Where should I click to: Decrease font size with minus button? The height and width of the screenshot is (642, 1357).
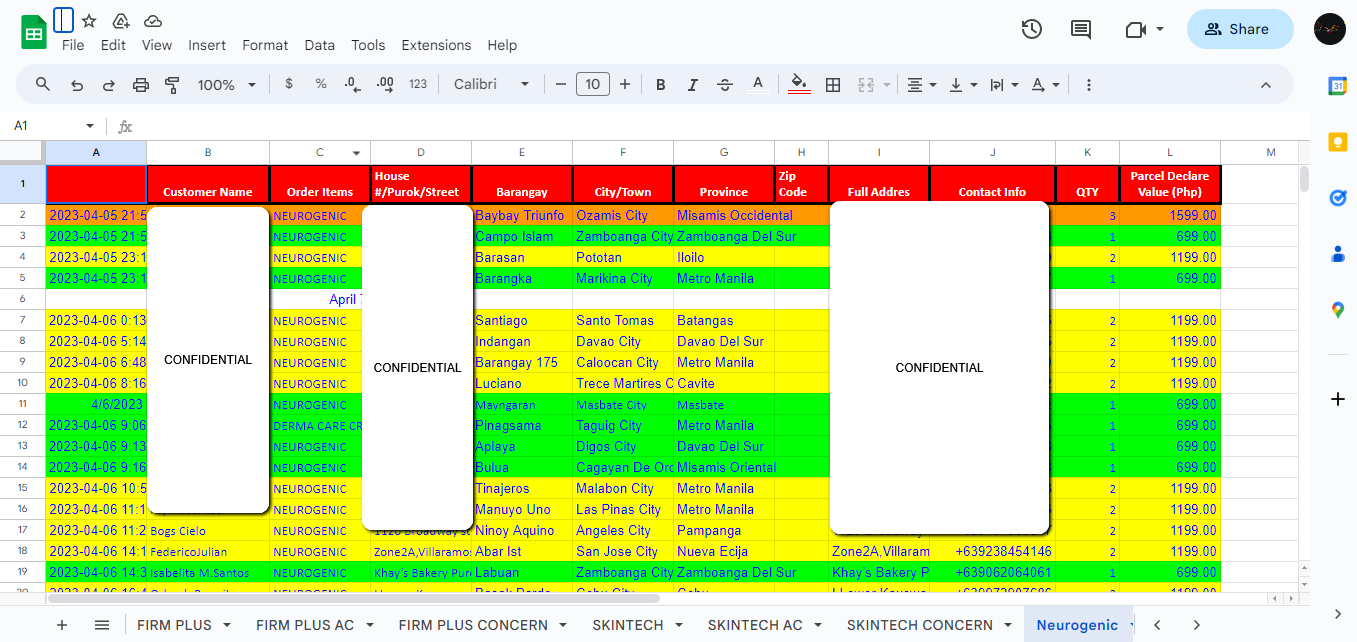click(561, 84)
